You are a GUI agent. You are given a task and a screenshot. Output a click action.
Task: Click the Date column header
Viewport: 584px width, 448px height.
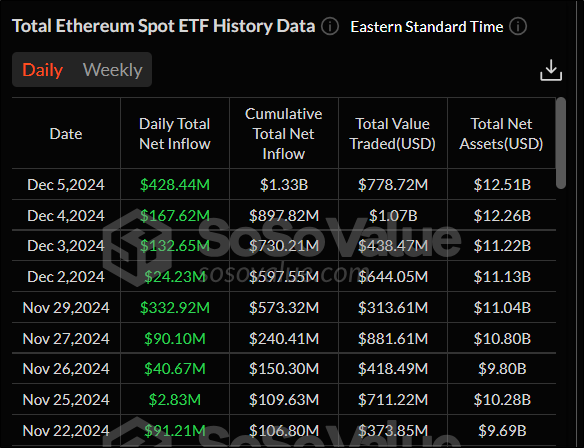tap(66, 134)
